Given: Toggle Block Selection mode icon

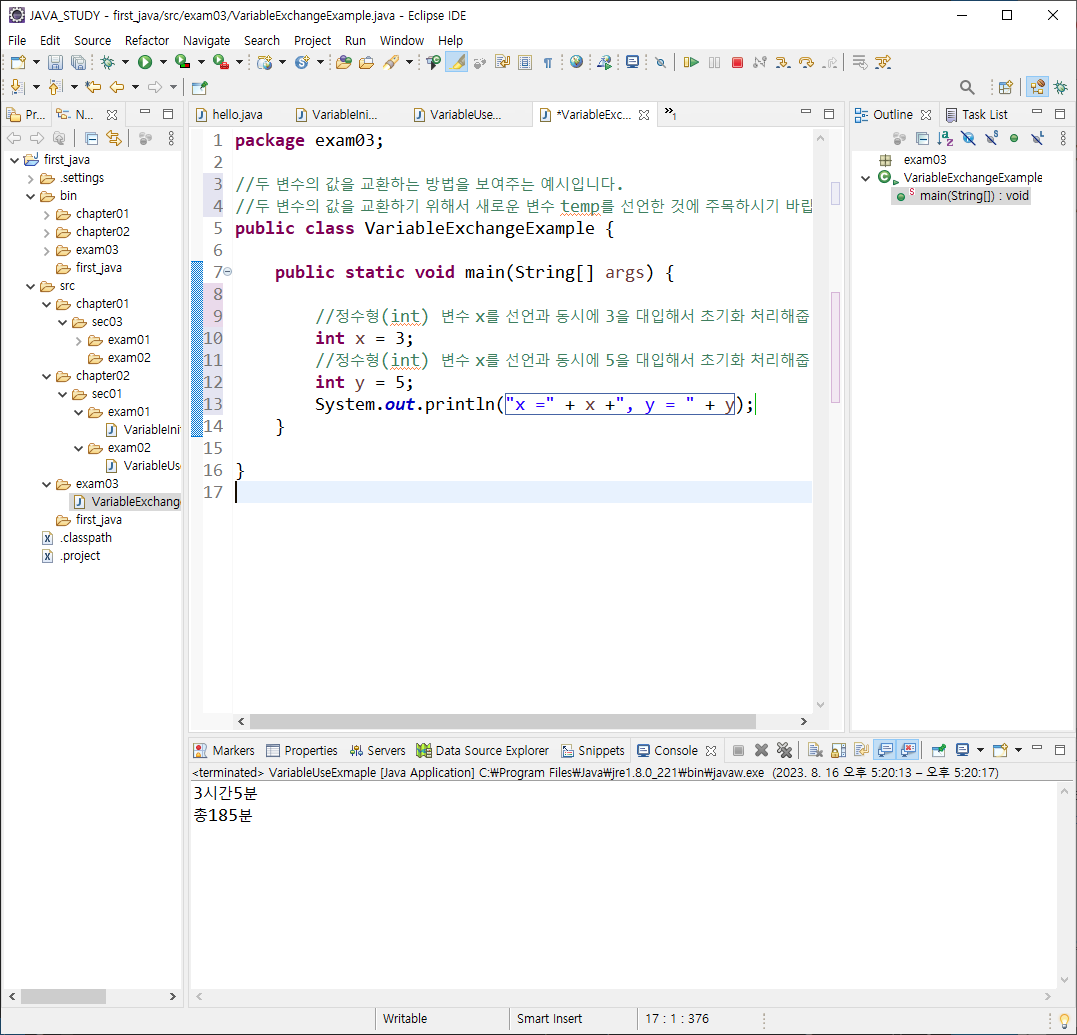Looking at the screenshot, I should click(525, 62).
